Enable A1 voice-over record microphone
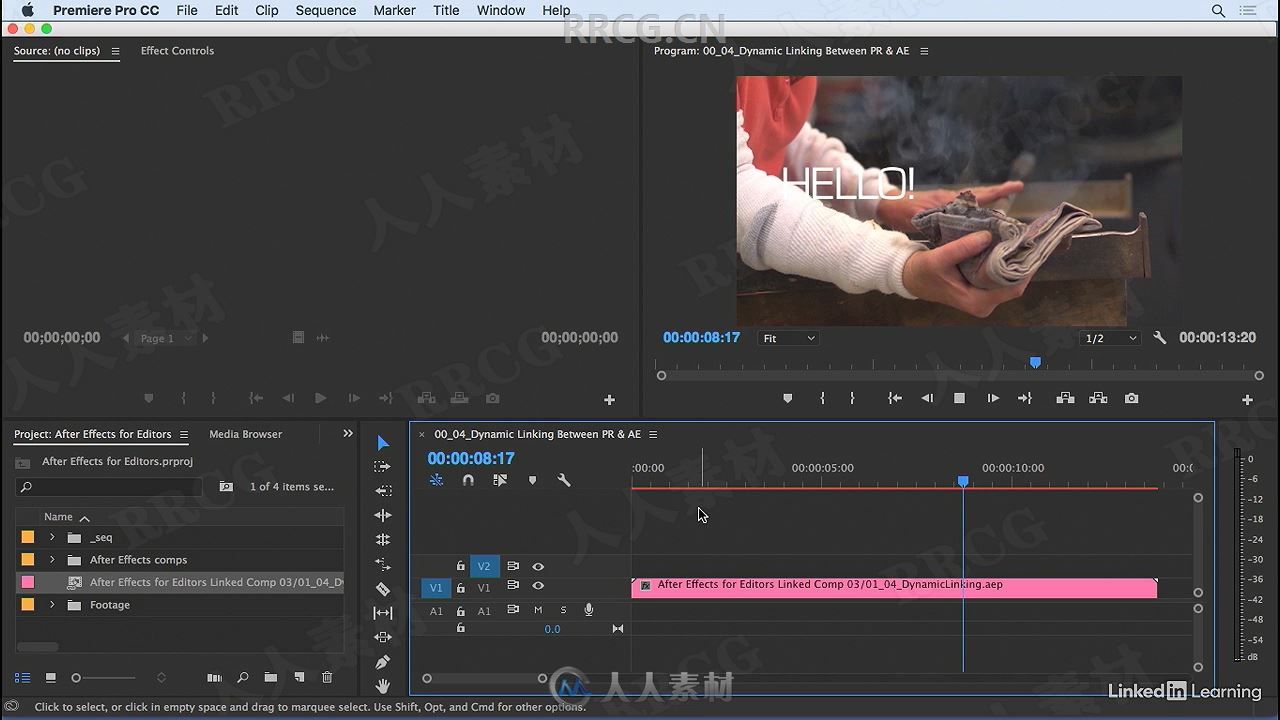The image size is (1280, 720). point(589,610)
